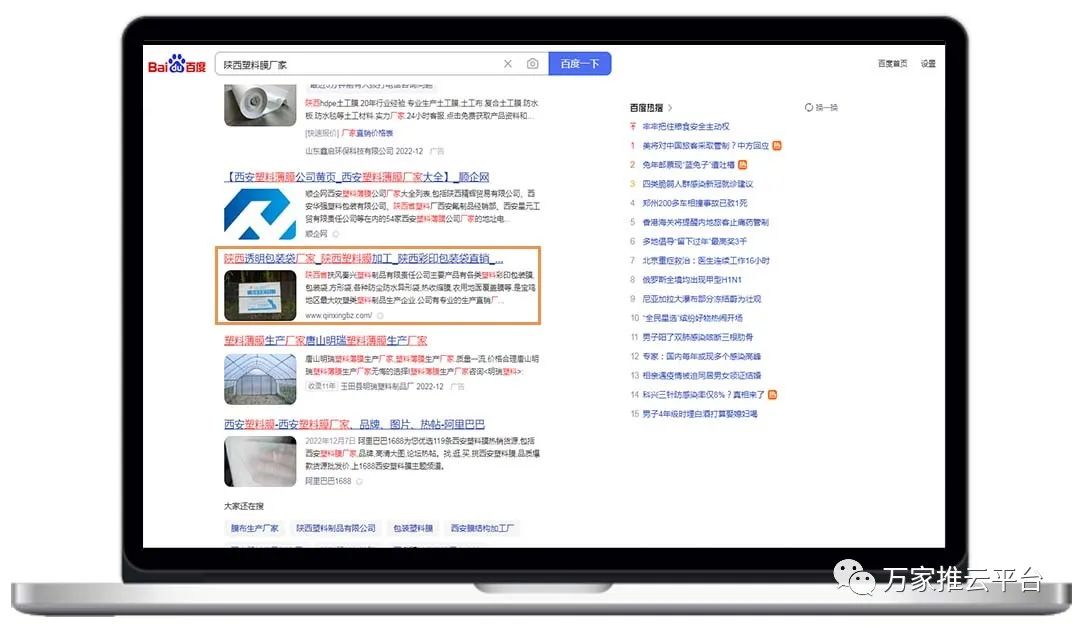Click the top pinned hot-search arrow icon

point(633,127)
